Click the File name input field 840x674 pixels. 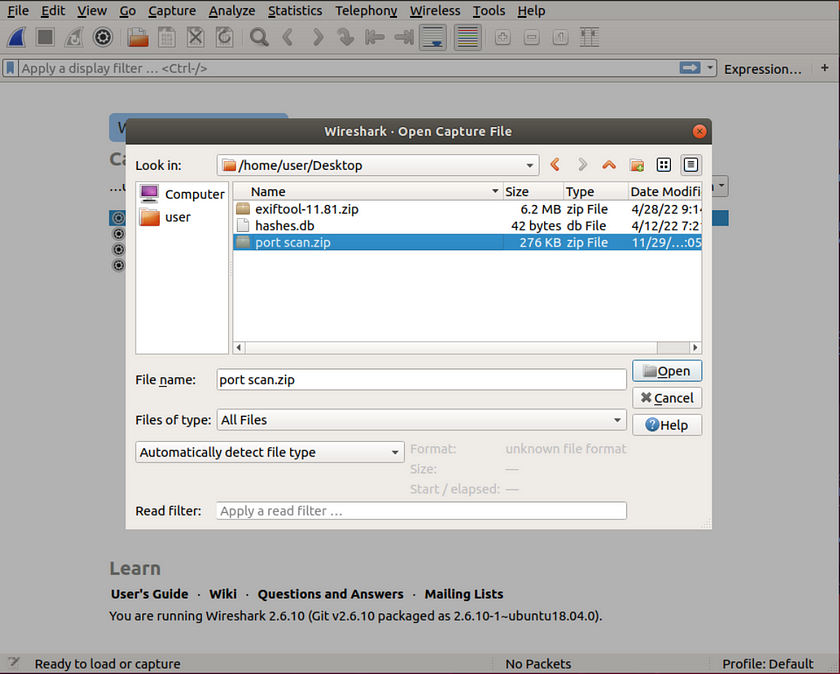coord(422,380)
